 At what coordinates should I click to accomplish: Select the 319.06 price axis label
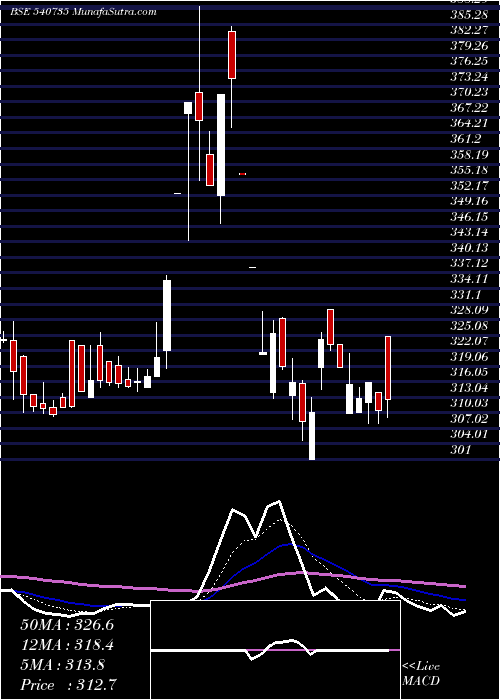[469, 356]
